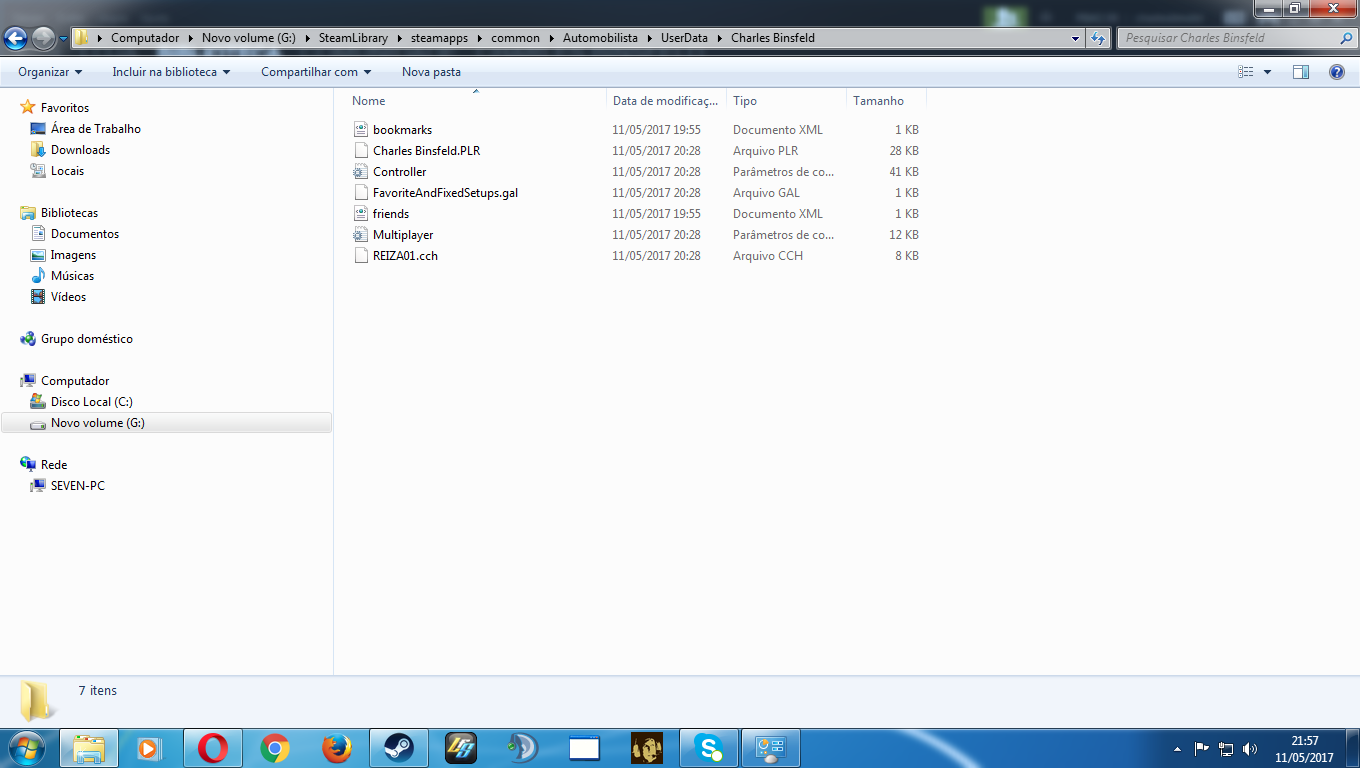This screenshot has width=1360, height=768.
Task: Navigate to common in the breadcrumb
Action: (515, 38)
